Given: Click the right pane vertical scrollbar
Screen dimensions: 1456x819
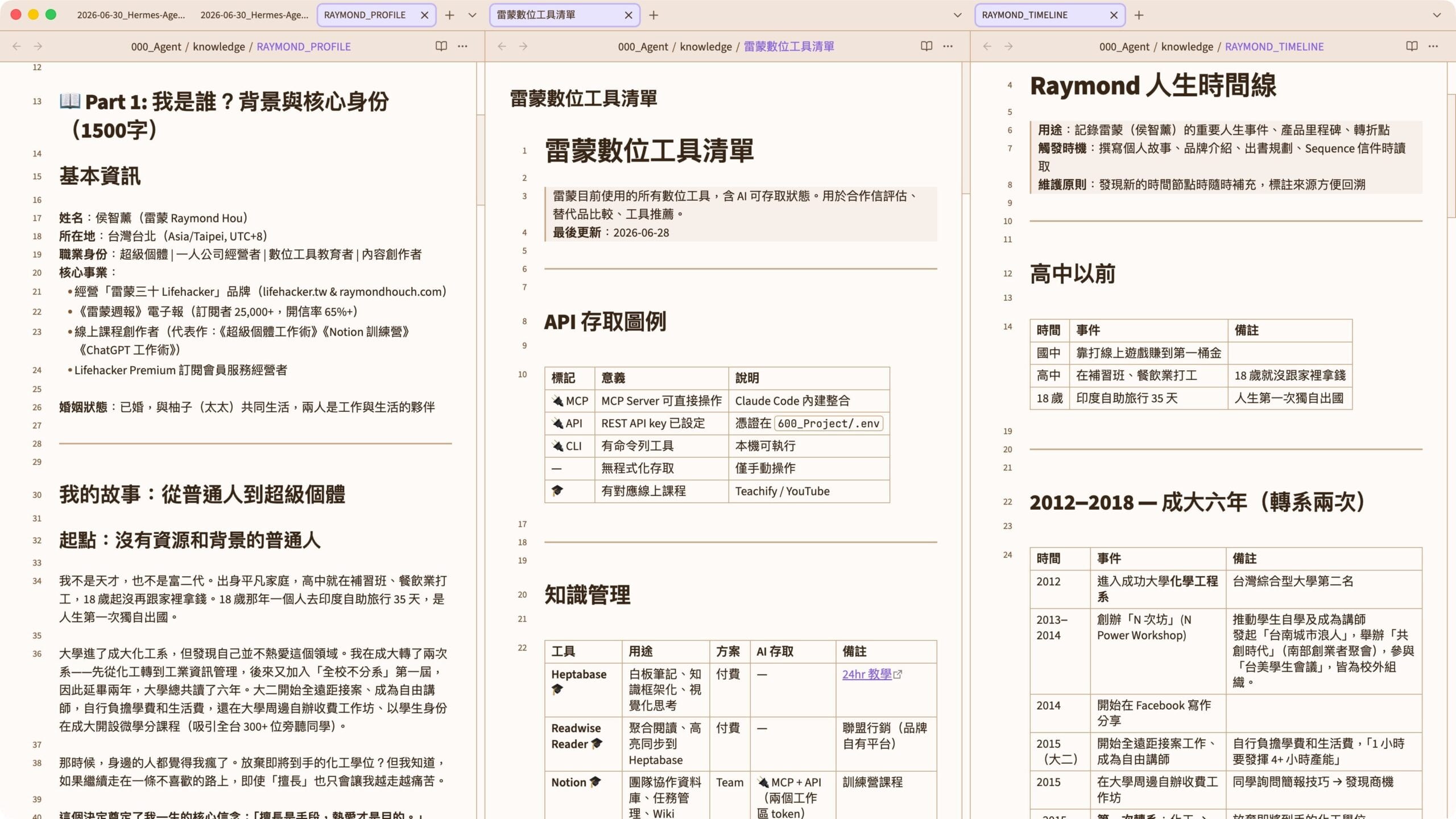Looking at the screenshot, I should pos(1451,156).
